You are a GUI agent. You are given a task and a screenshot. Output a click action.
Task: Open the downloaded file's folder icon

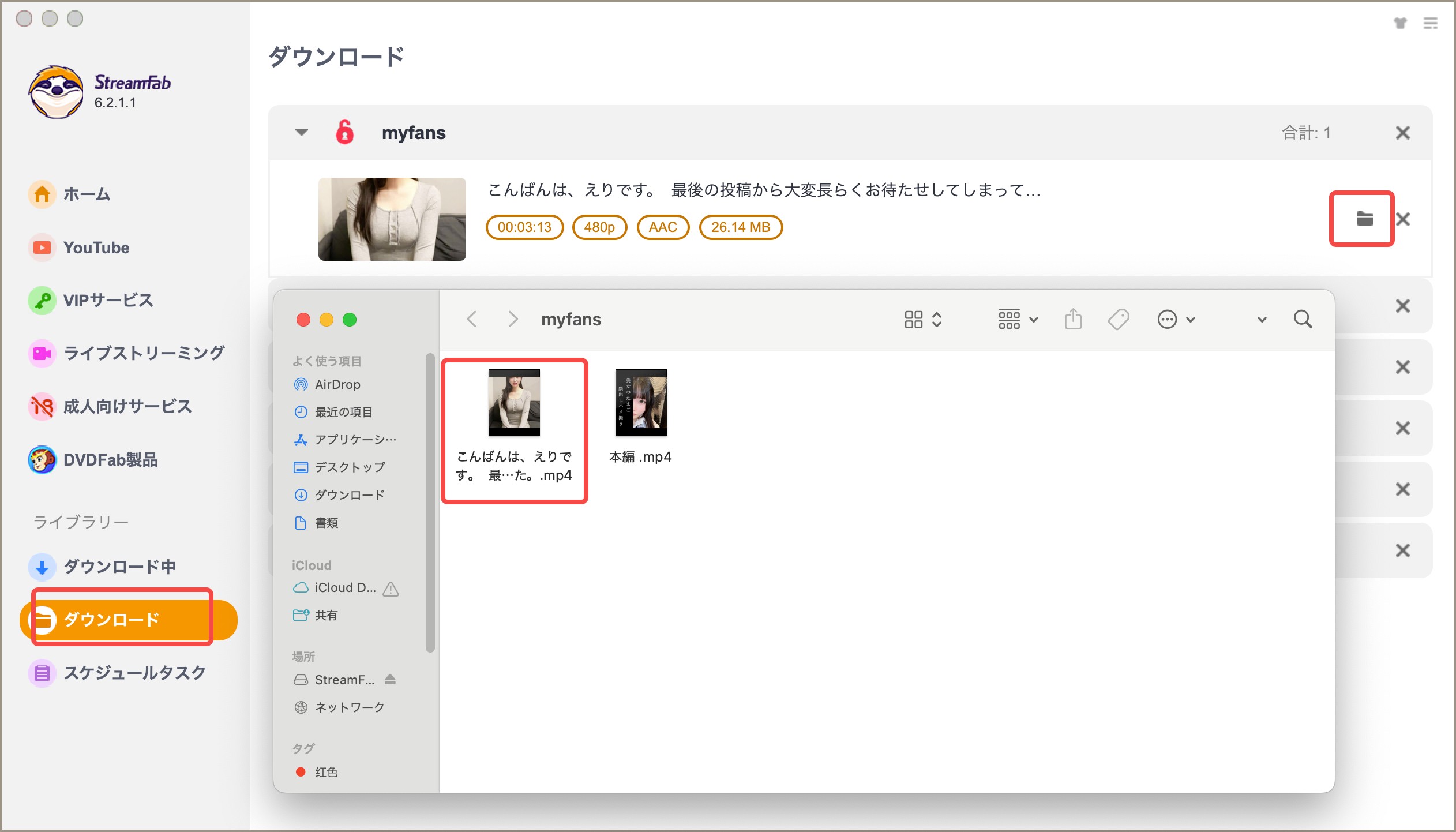pos(1364,219)
